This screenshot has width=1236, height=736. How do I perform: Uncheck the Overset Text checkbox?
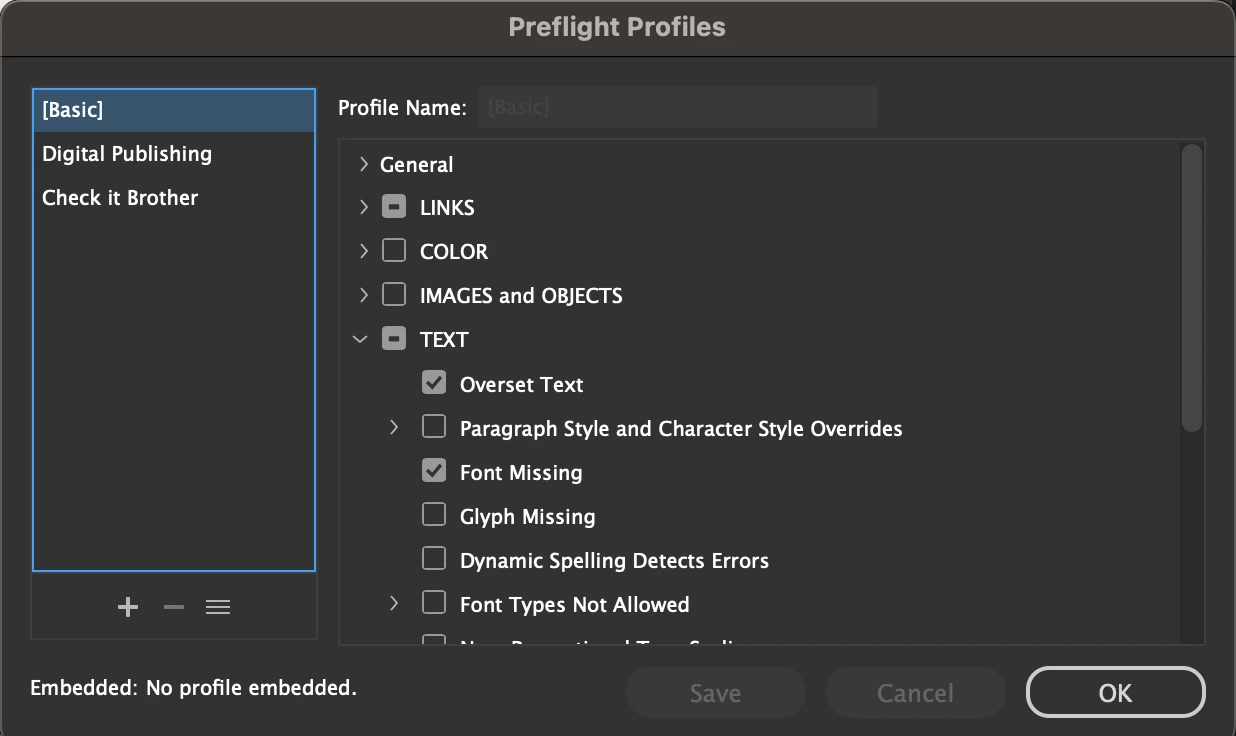pyautogui.click(x=434, y=383)
